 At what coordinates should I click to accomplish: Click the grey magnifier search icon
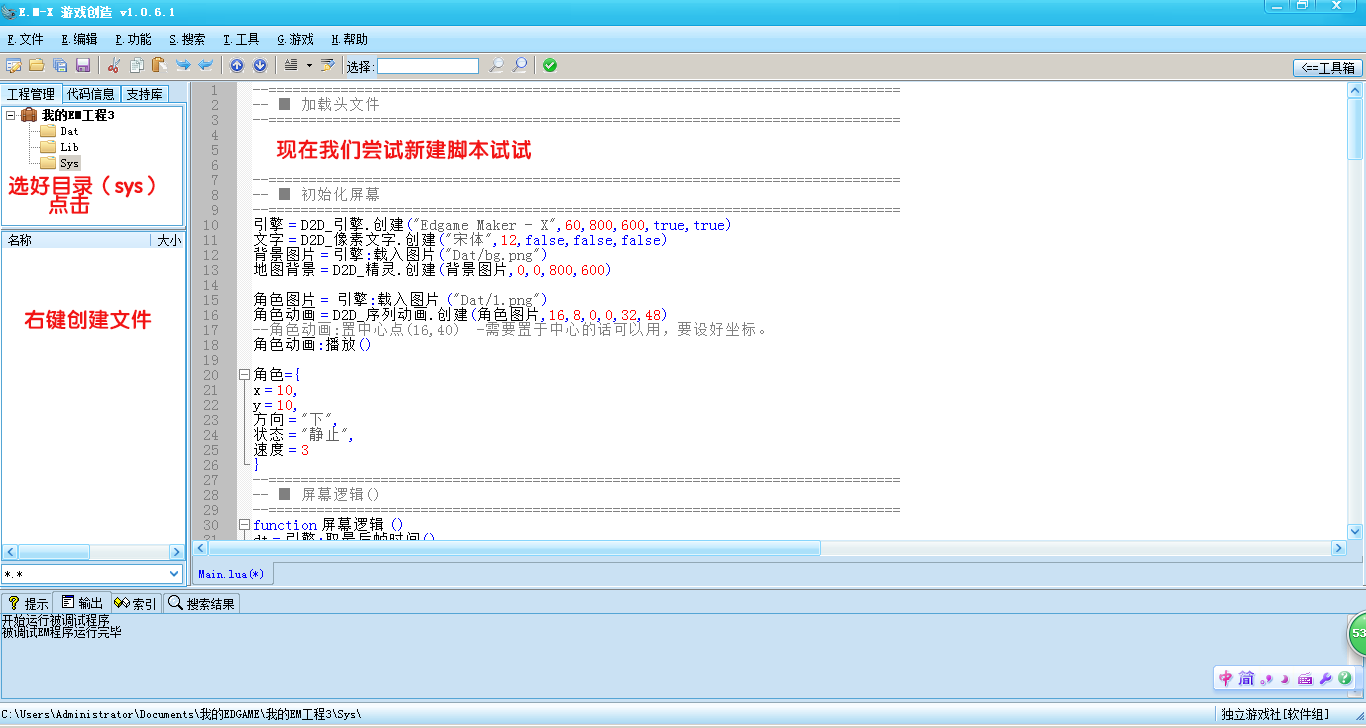coord(496,66)
